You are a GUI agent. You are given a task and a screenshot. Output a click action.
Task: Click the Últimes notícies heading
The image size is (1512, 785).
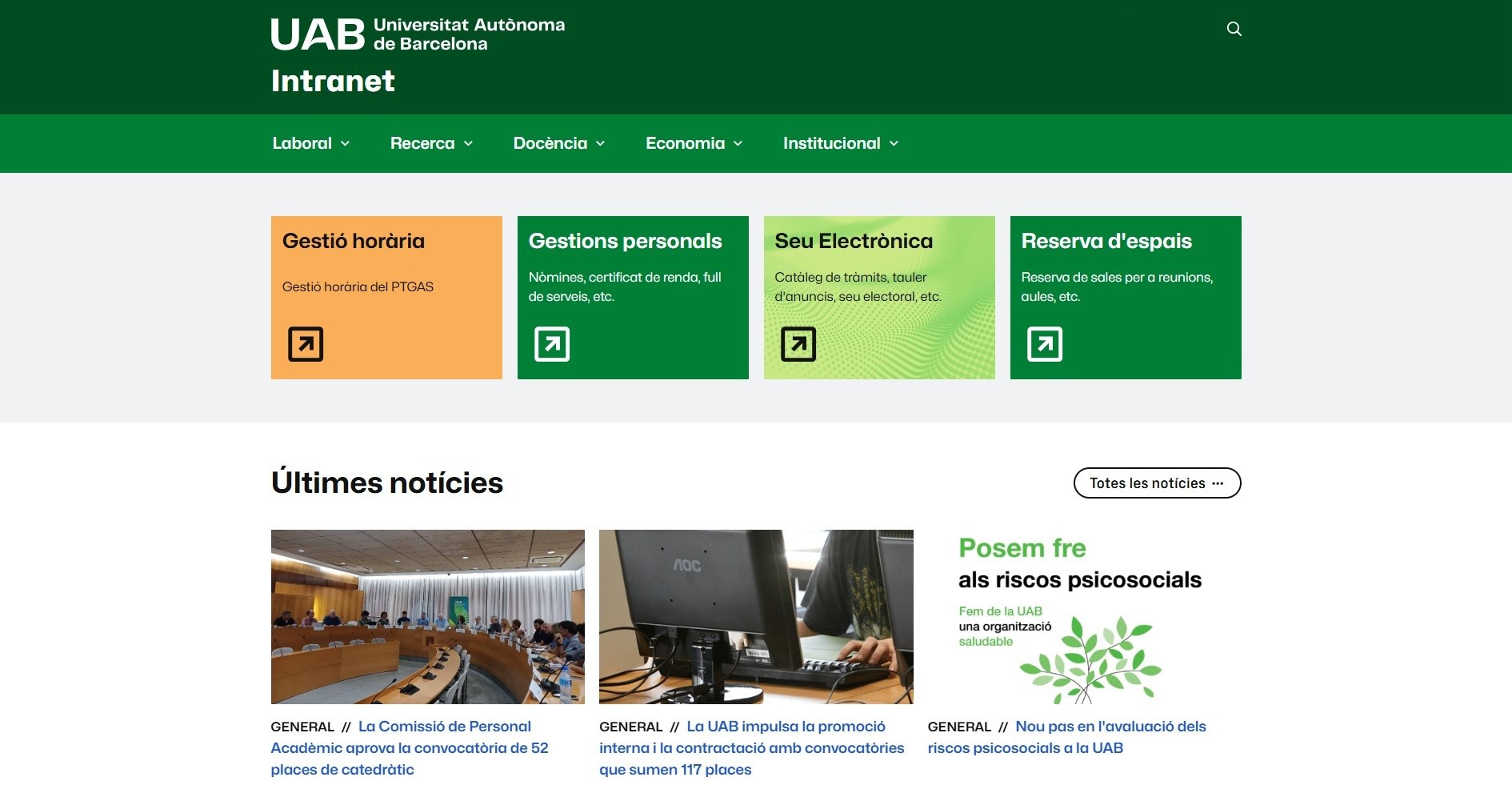tap(387, 483)
